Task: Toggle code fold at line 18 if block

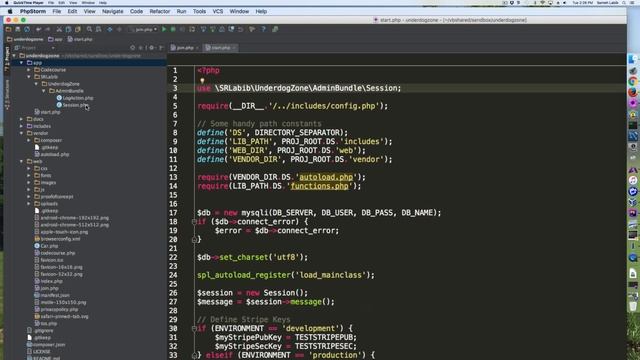Action: tap(194, 222)
